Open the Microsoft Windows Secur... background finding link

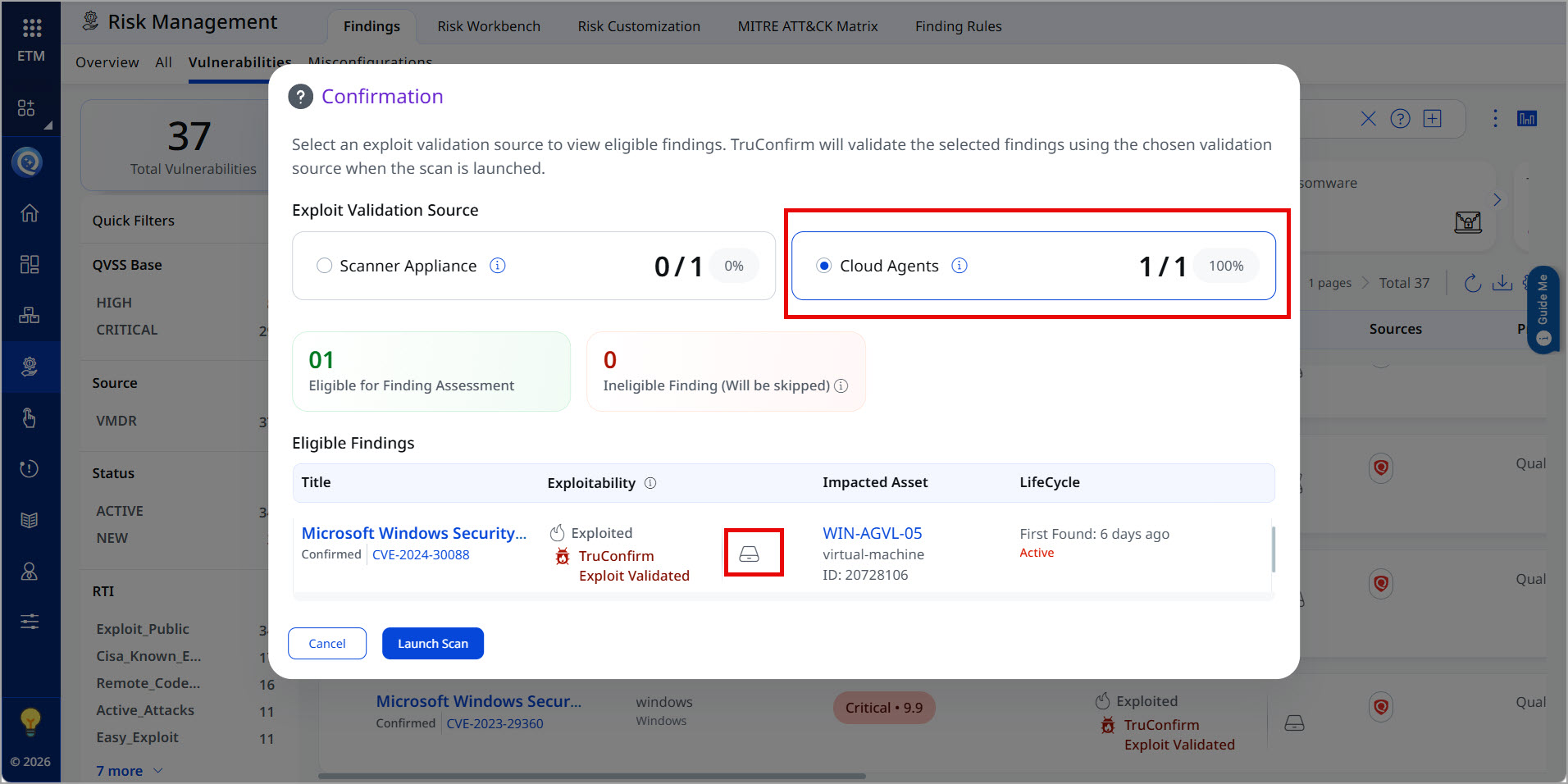point(479,701)
